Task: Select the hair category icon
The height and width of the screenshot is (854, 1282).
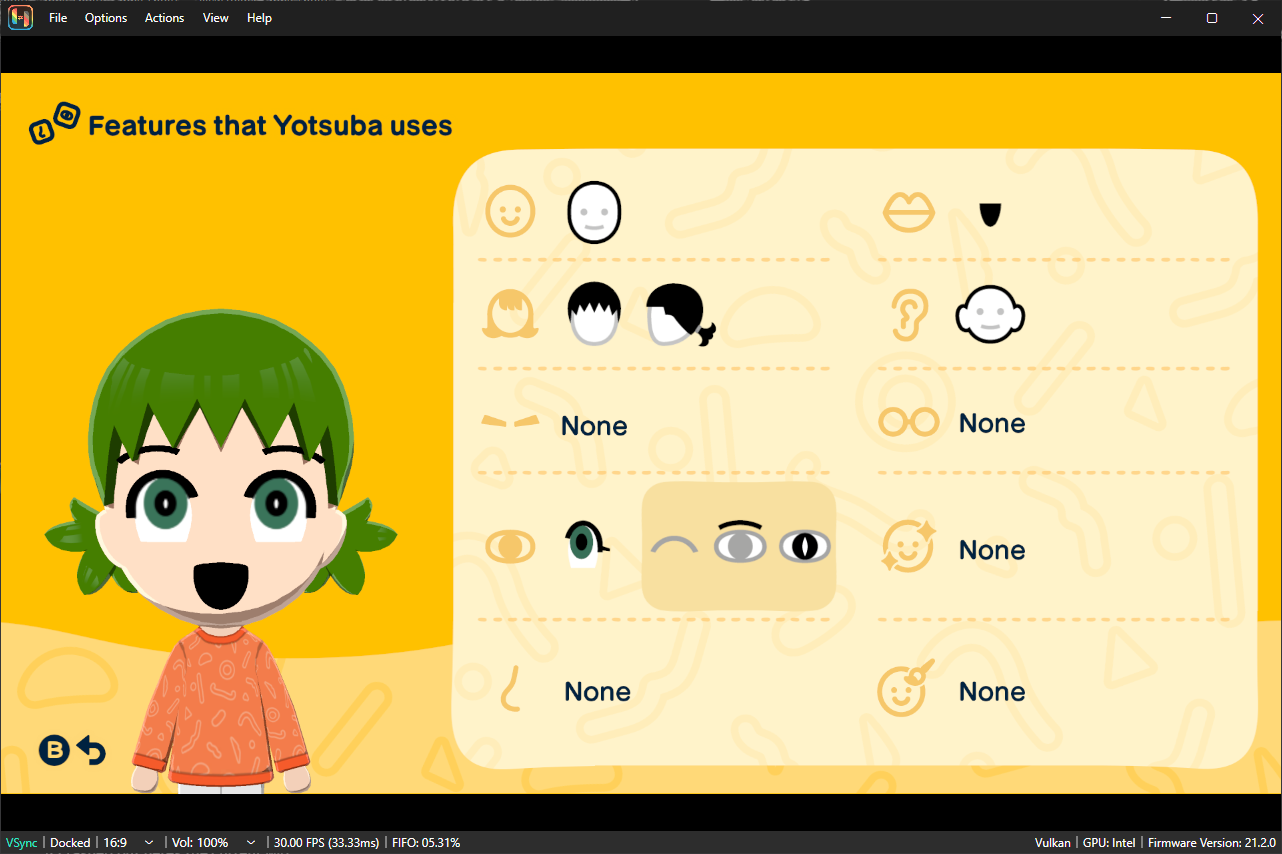Action: [511, 314]
